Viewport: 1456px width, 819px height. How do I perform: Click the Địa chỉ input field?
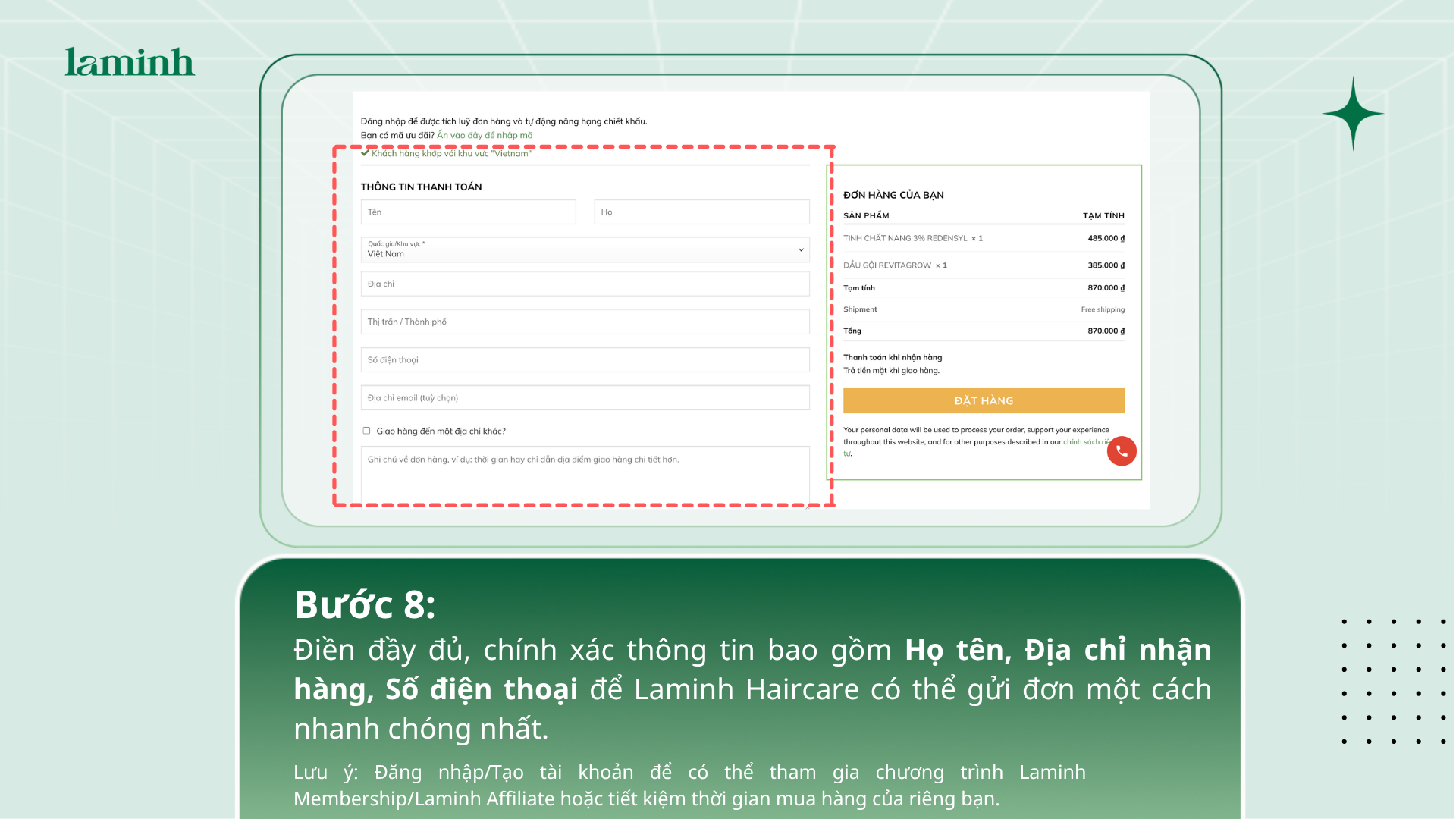(x=585, y=284)
